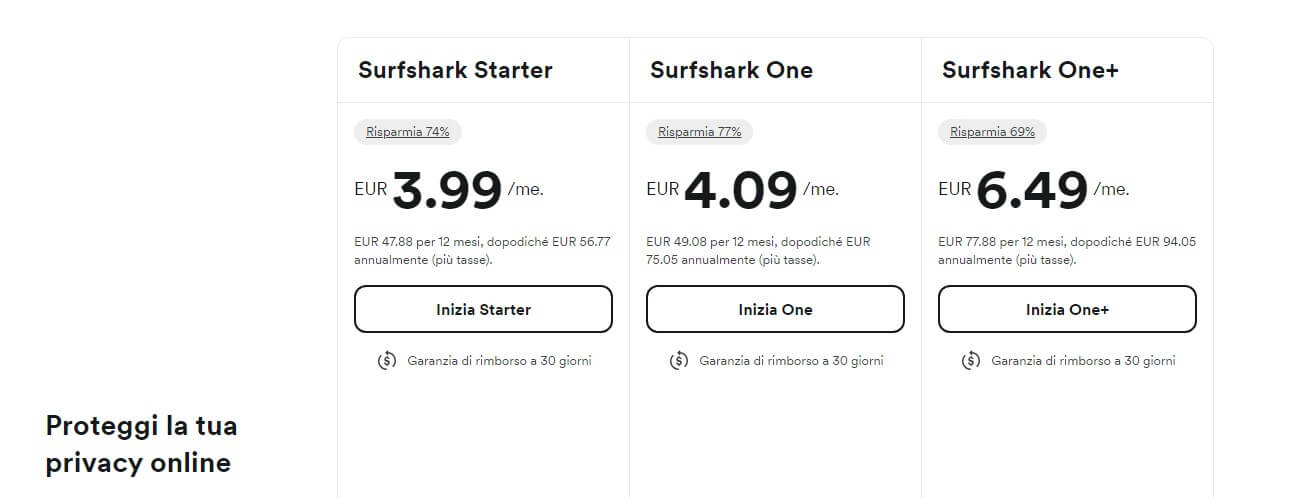The width and height of the screenshot is (1289, 498).
Task: Click the money-back icon under Inizia One
Action: [679, 360]
